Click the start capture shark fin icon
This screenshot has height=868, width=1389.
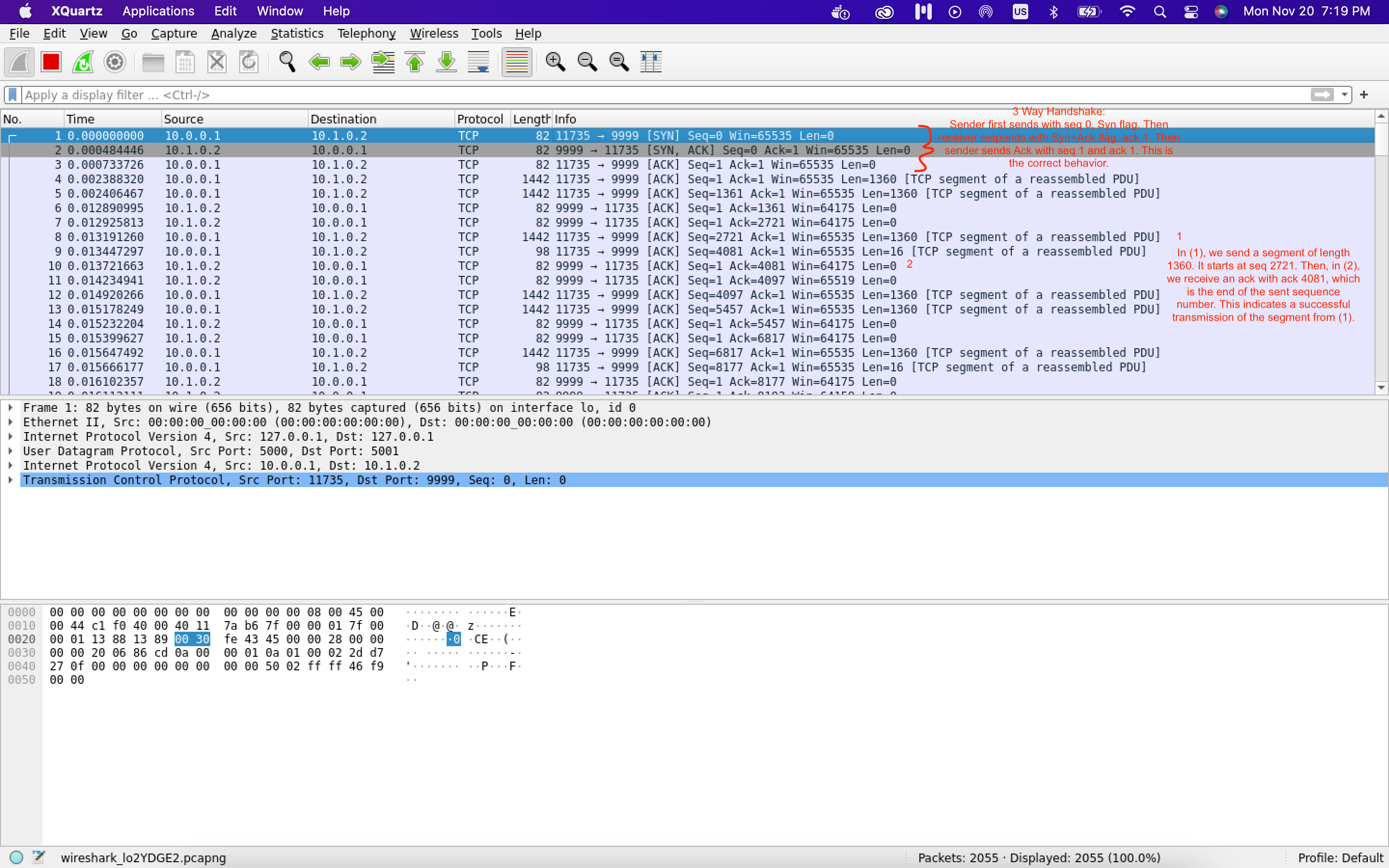(x=19, y=62)
